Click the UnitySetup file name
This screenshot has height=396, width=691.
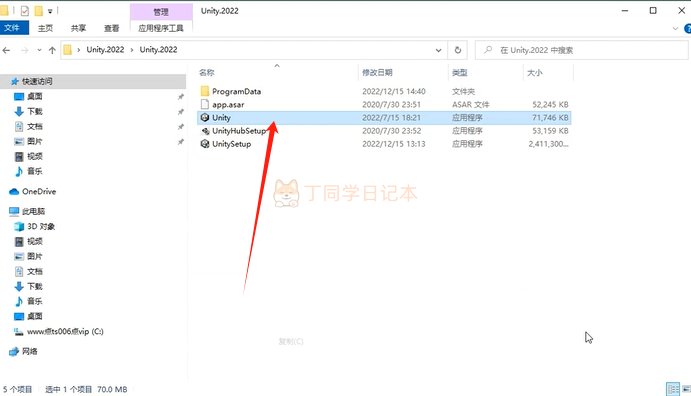[232, 144]
